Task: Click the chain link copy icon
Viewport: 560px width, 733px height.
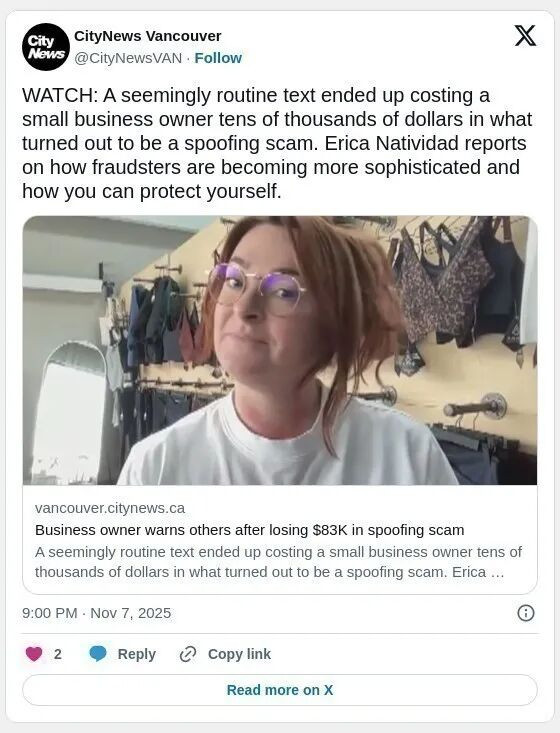Action: pos(187,654)
